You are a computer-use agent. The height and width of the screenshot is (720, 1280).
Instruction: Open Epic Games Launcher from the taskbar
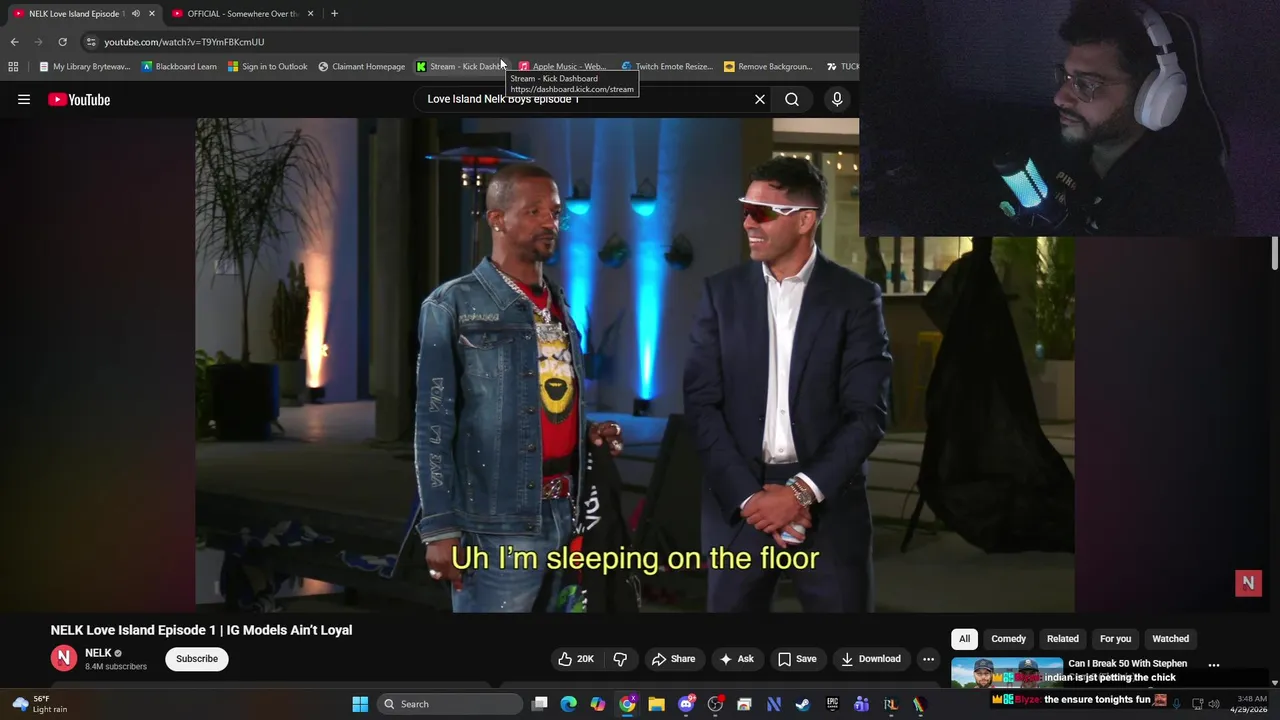(832, 704)
